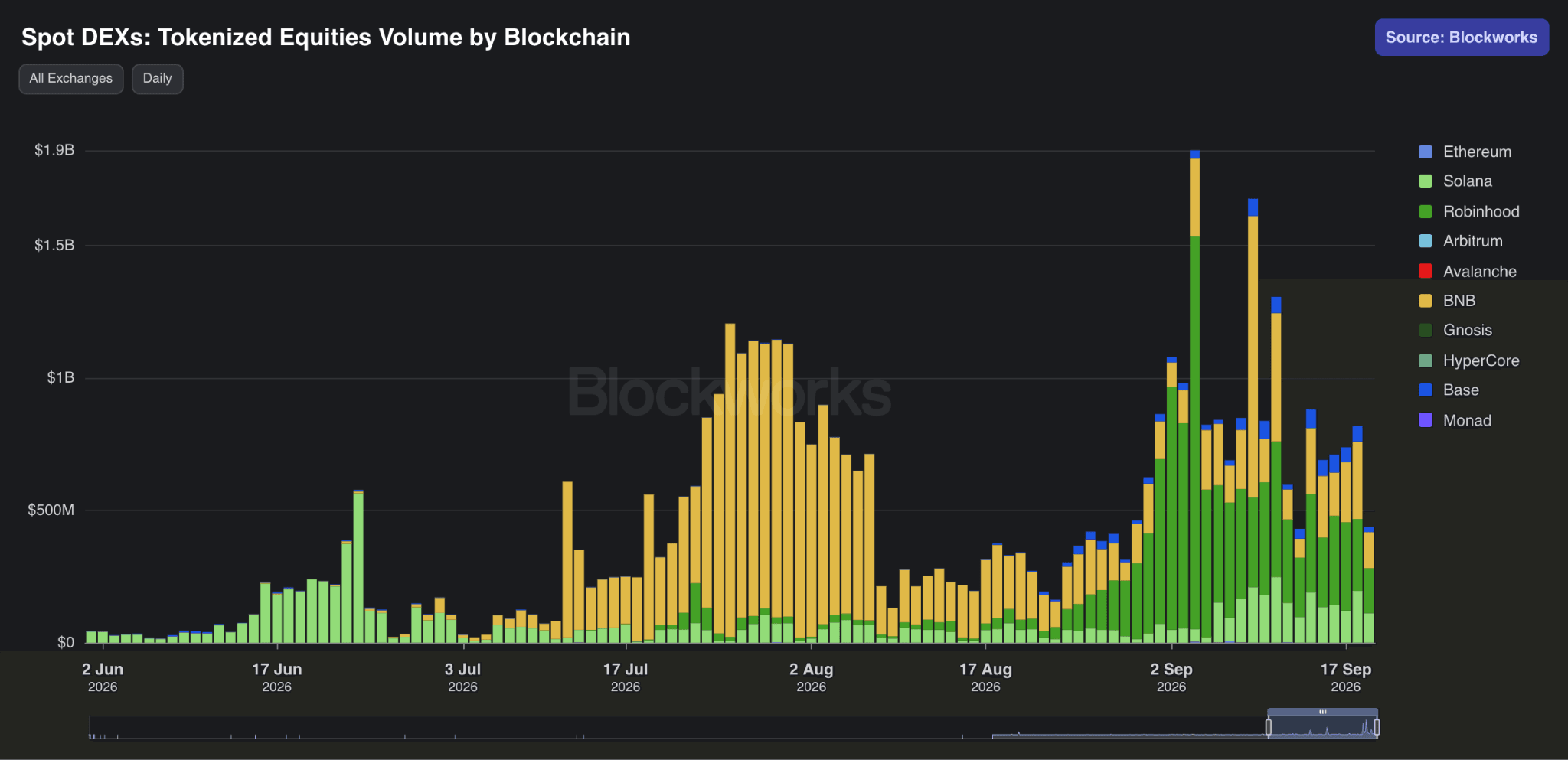This screenshot has height=760, width=1568.
Task: Click the Monad purple legend icon
Action: [1426, 420]
